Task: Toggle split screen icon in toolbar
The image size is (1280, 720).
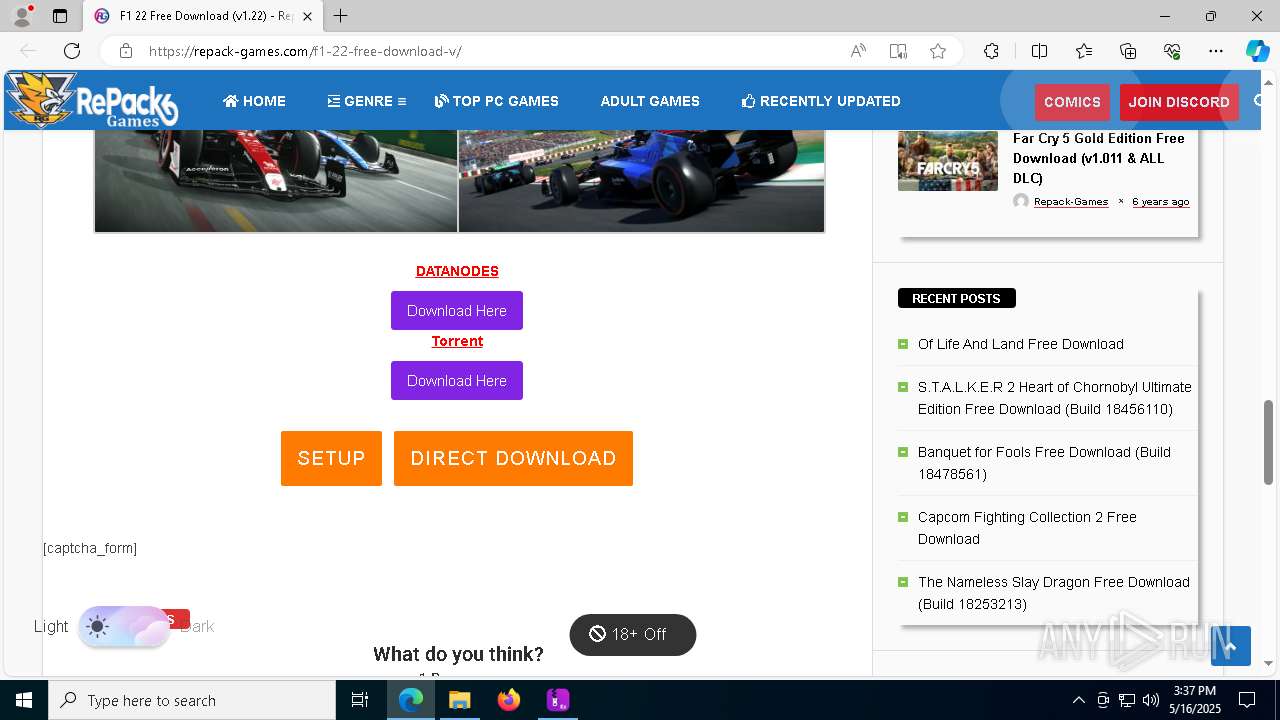Action: point(1039,51)
